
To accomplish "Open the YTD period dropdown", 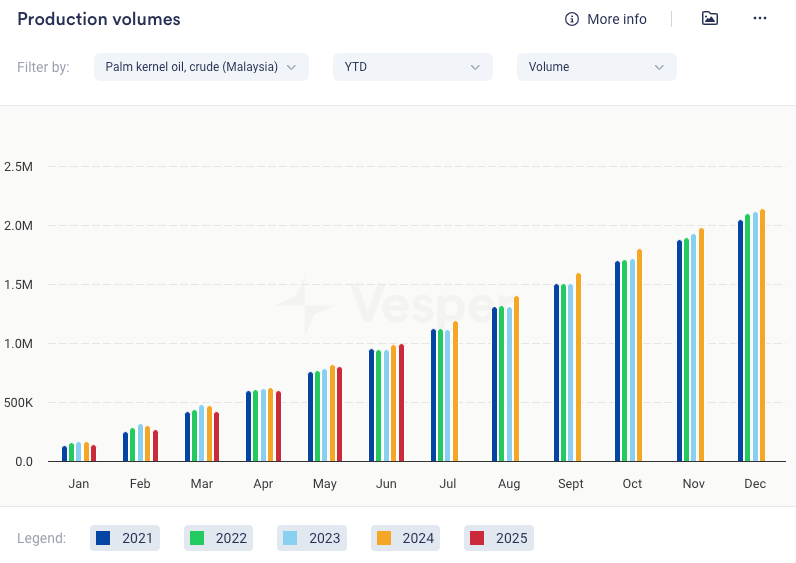I will click(412, 67).
